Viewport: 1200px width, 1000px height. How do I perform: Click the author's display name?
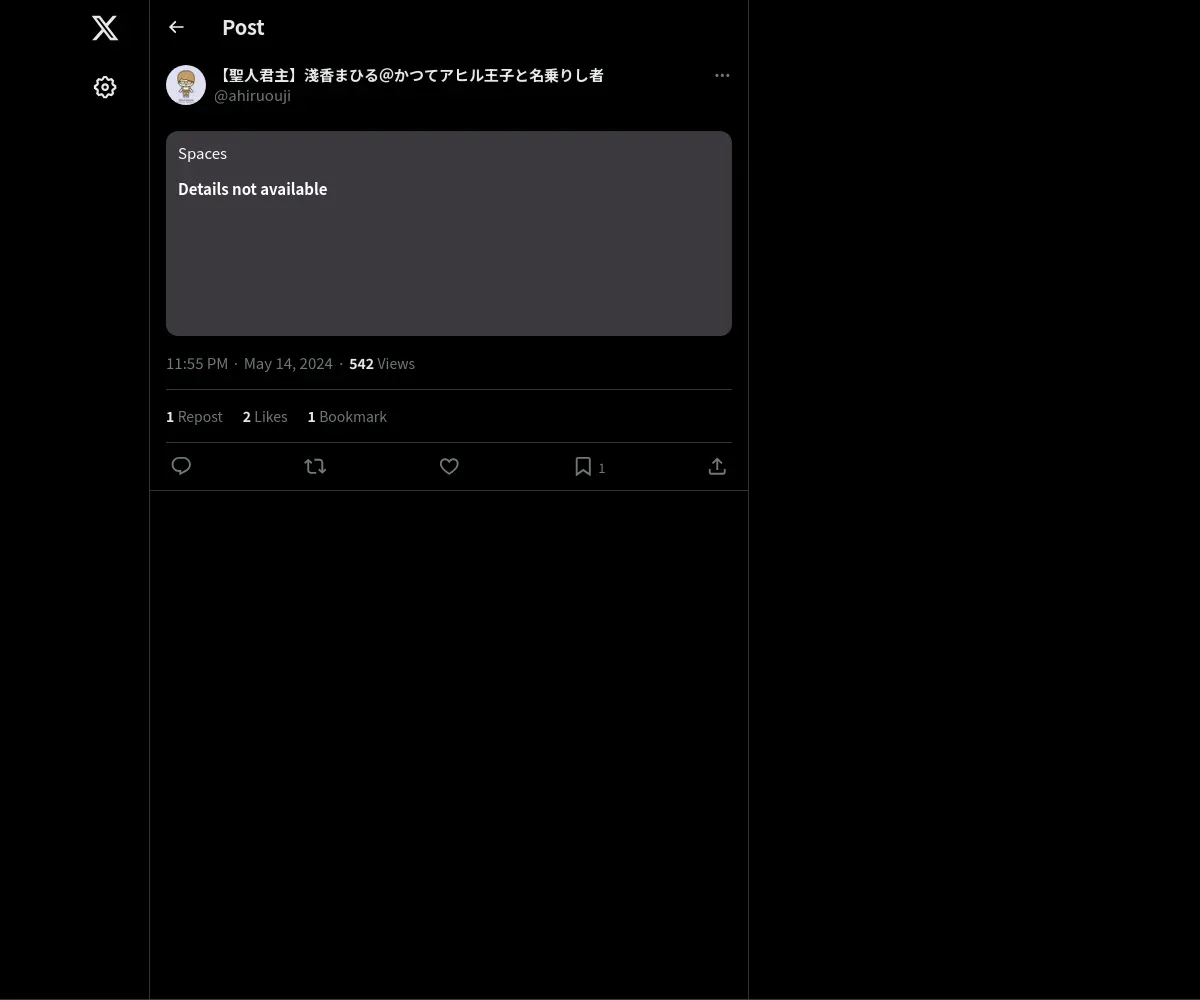click(409, 75)
